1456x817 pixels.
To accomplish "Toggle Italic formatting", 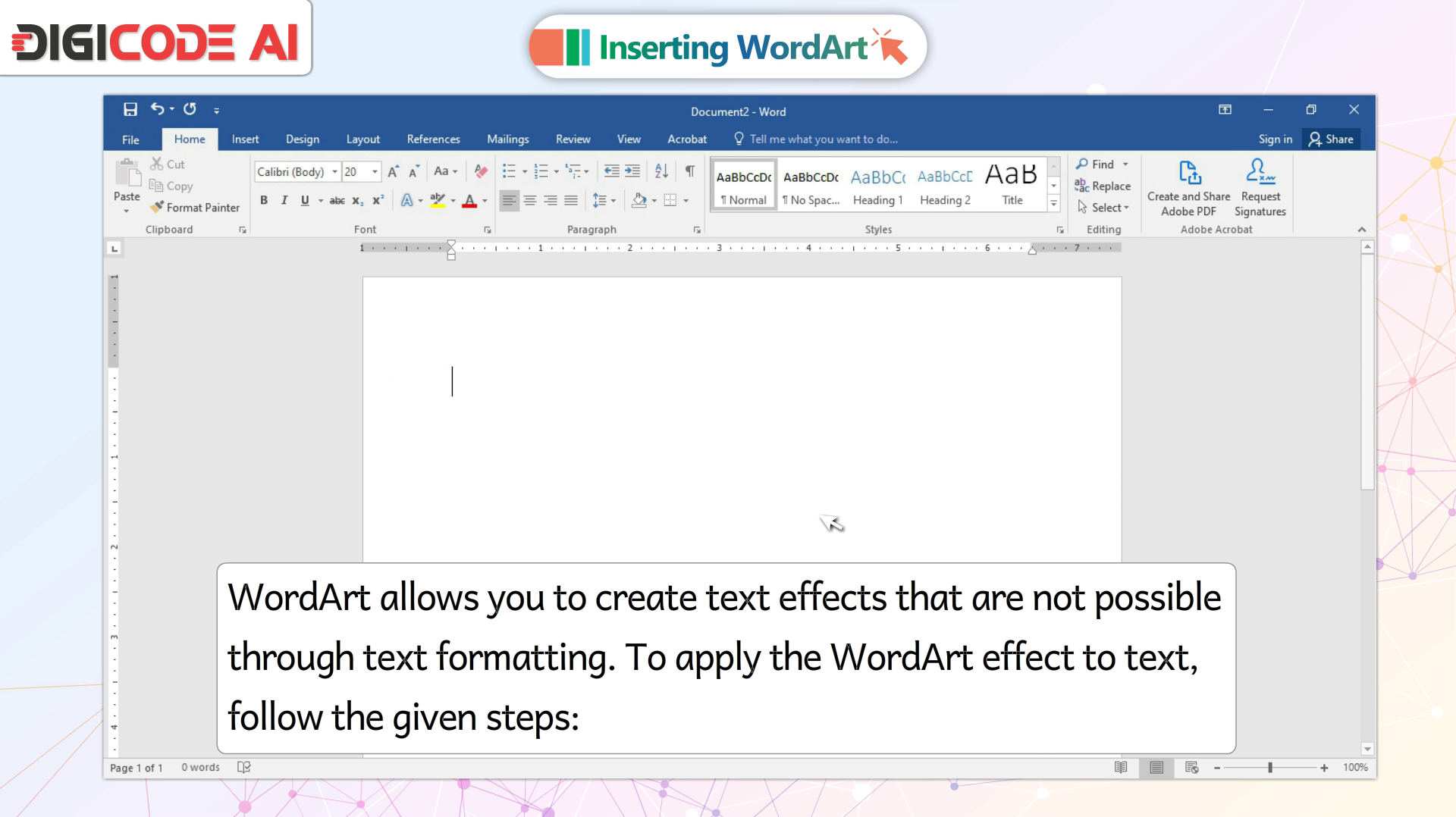I will point(284,201).
